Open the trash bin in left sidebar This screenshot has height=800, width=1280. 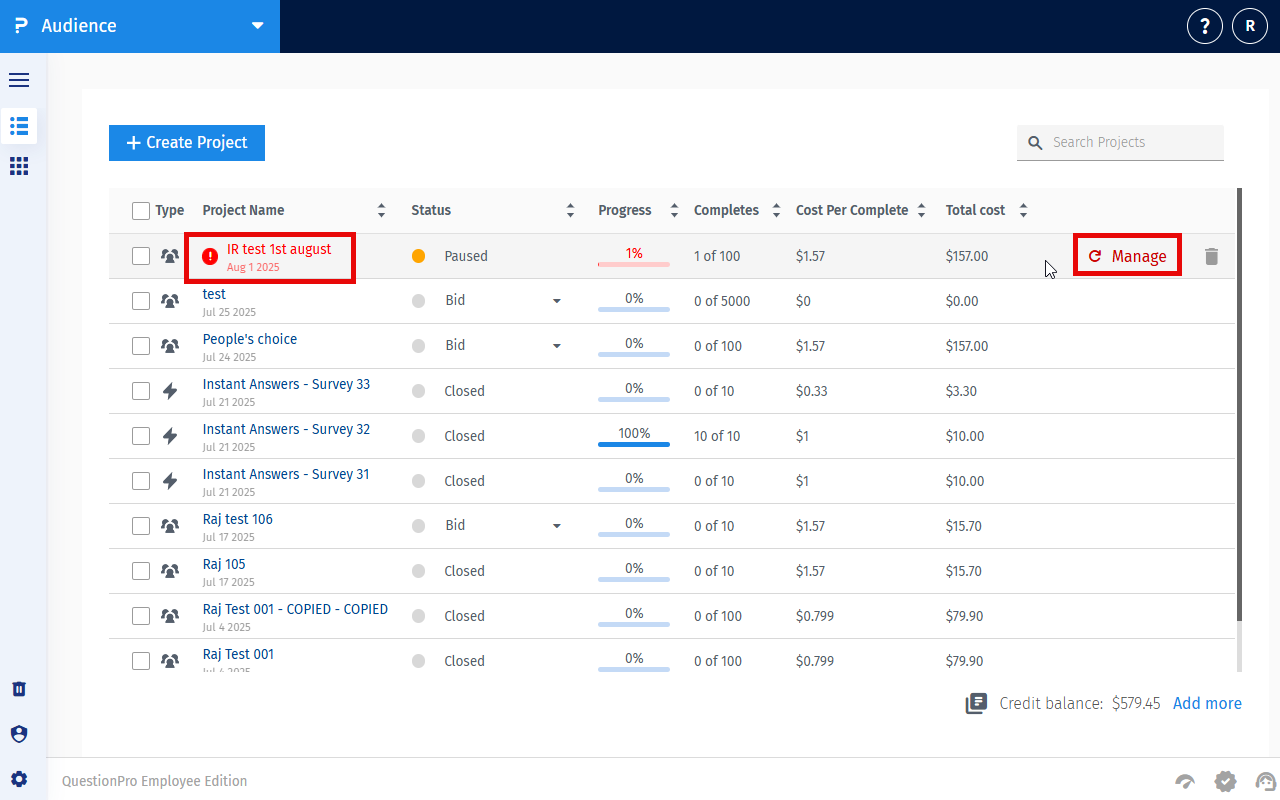pyautogui.click(x=19, y=689)
